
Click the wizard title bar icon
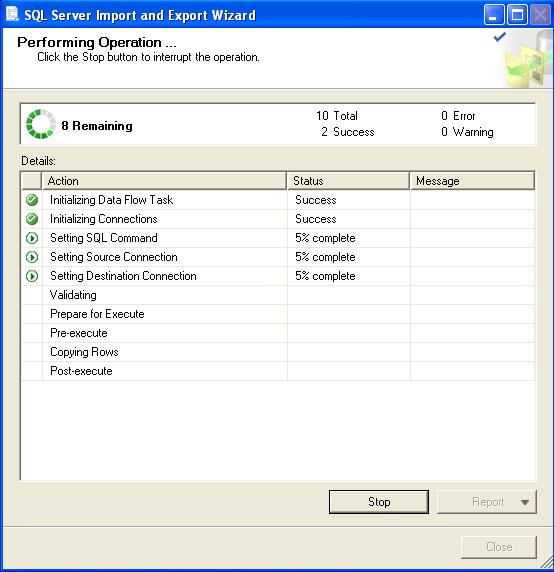[12, 14]
